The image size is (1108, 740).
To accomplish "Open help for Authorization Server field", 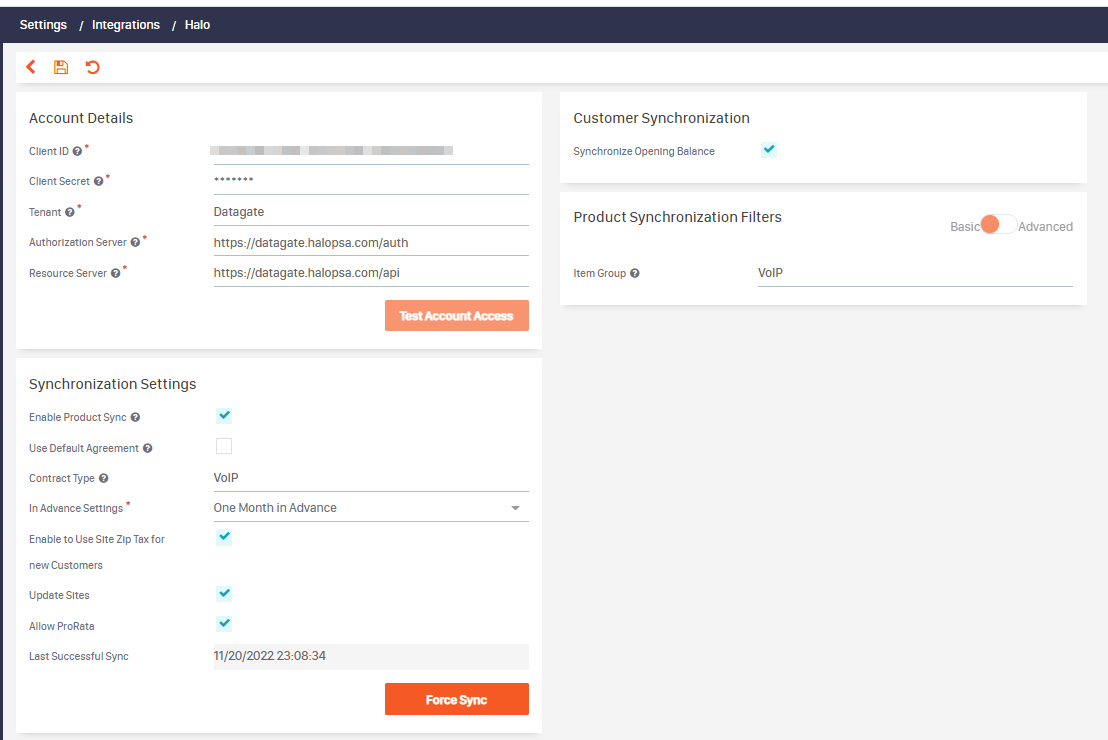I will [x=135, y=242].
